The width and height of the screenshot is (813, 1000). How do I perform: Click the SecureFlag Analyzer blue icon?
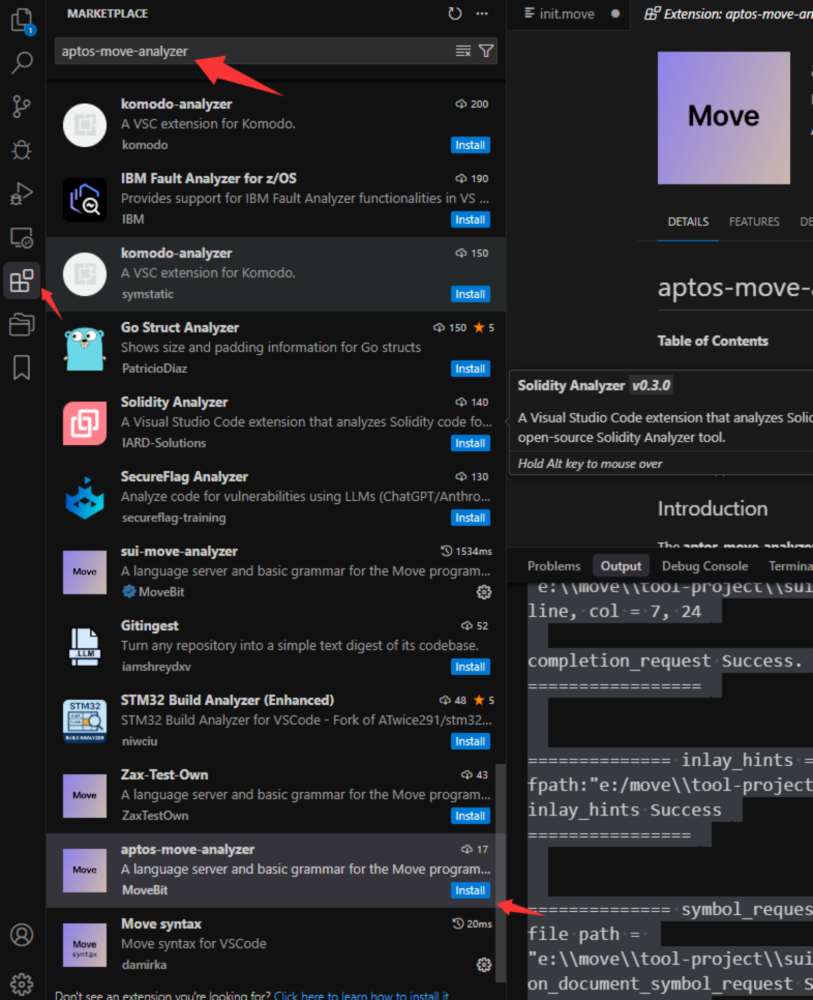coord(85,497)
